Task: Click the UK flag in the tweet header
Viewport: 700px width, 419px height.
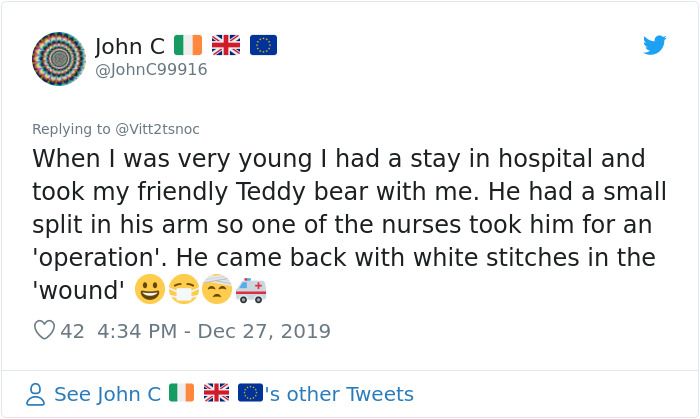Action: click(226, 45)
